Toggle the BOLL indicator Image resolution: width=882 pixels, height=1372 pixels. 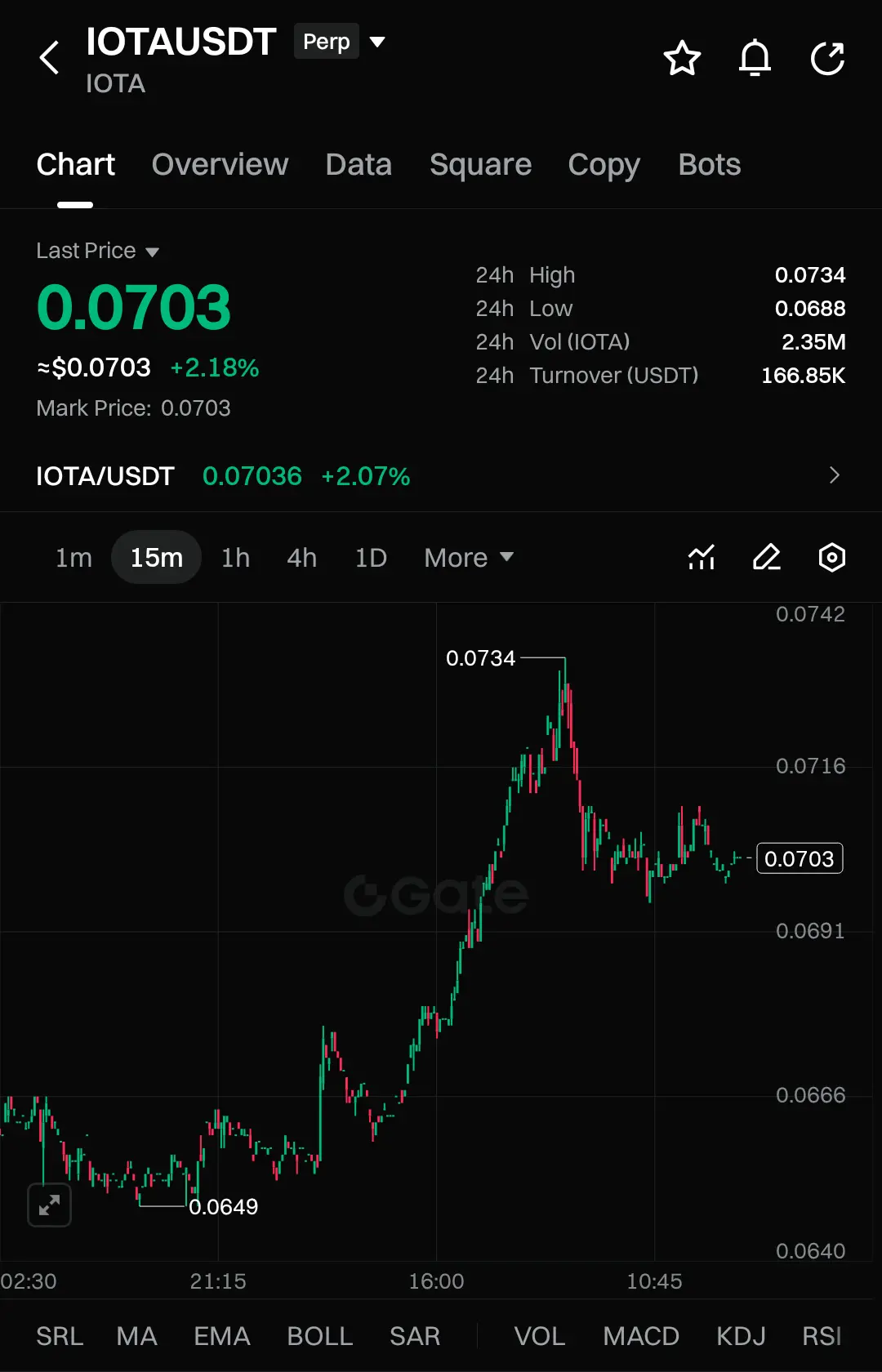[x=319, y=1336]
